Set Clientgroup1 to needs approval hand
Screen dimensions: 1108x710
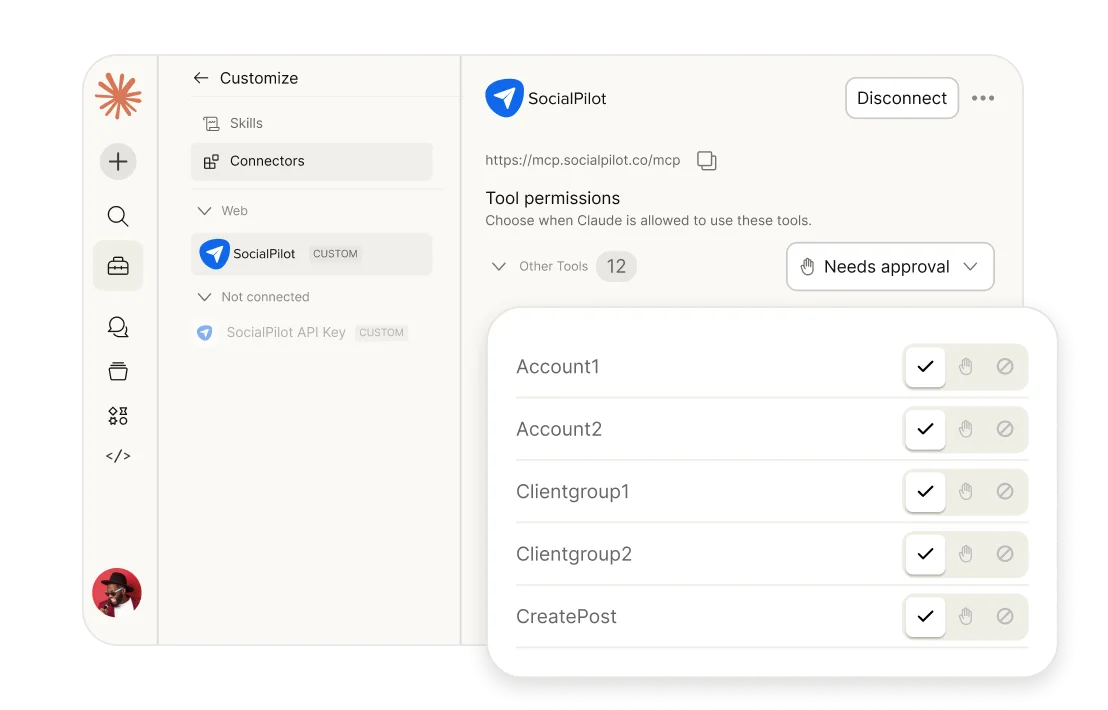point(965,491)
